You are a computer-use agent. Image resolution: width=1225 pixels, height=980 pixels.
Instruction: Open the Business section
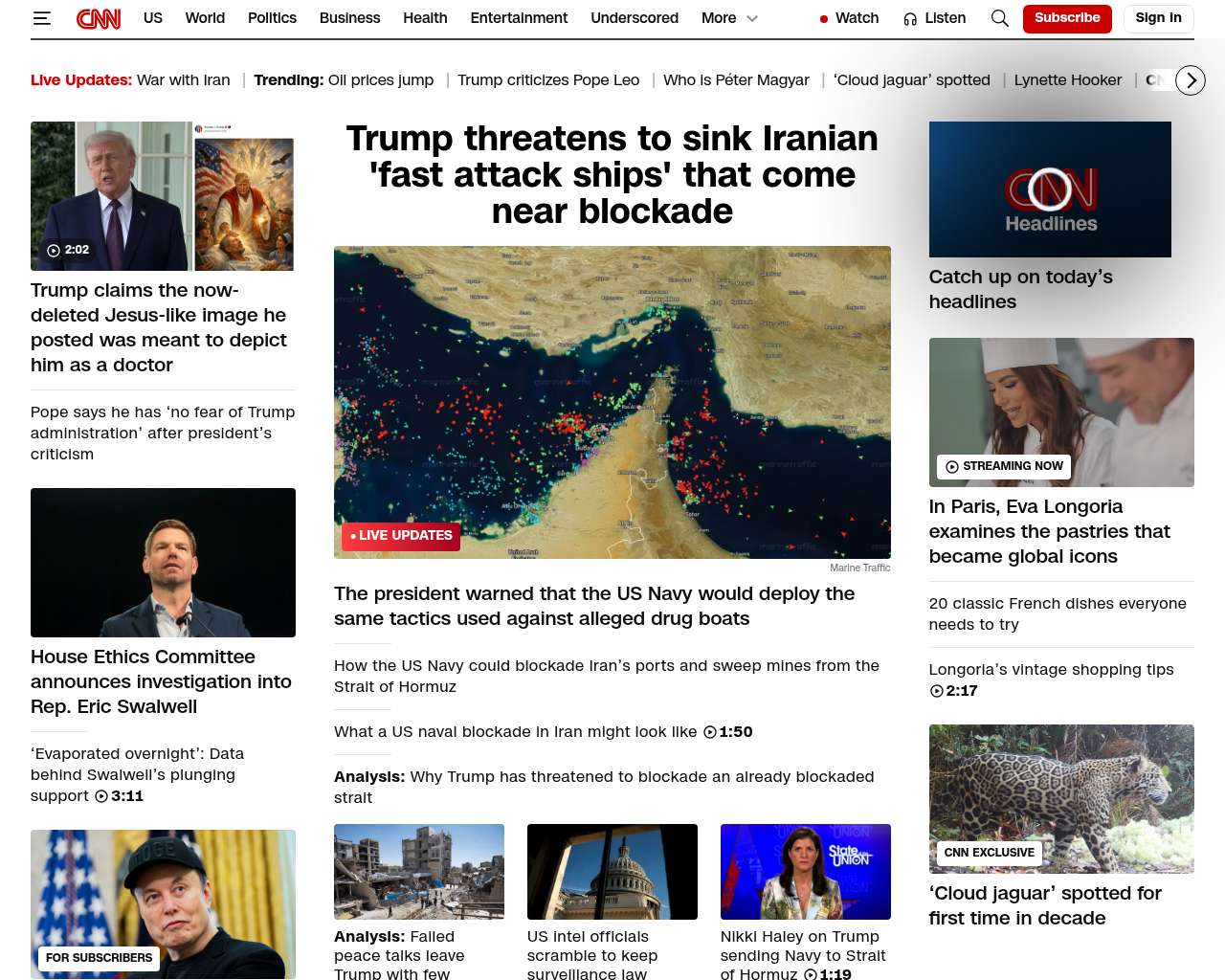click(x=349, y=18)
